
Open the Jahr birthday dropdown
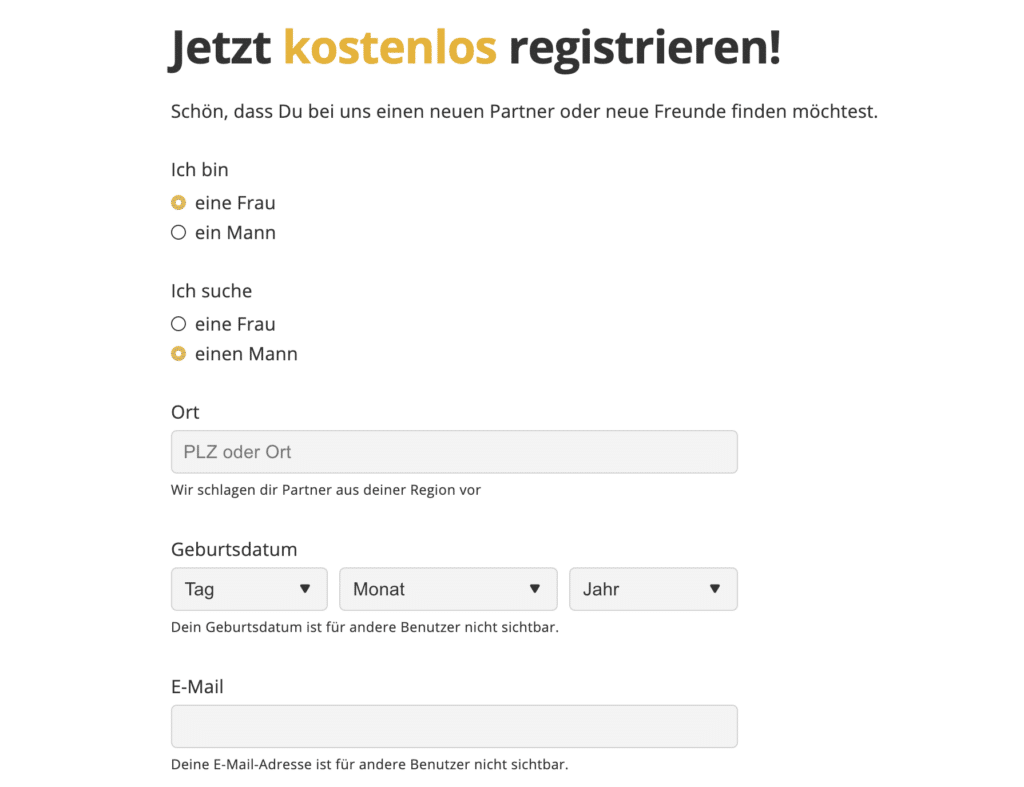click(653, 589)
